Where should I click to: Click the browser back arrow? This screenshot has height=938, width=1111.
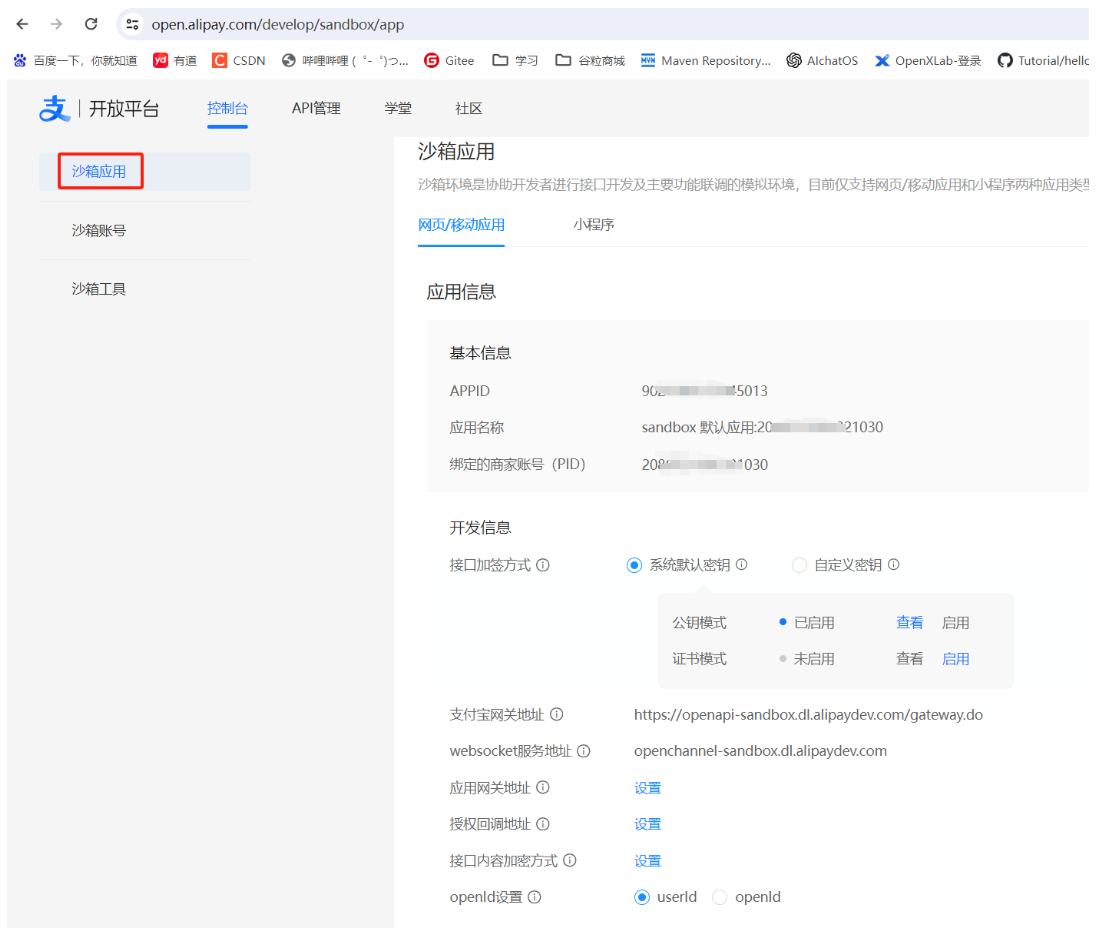click(23, 24)
